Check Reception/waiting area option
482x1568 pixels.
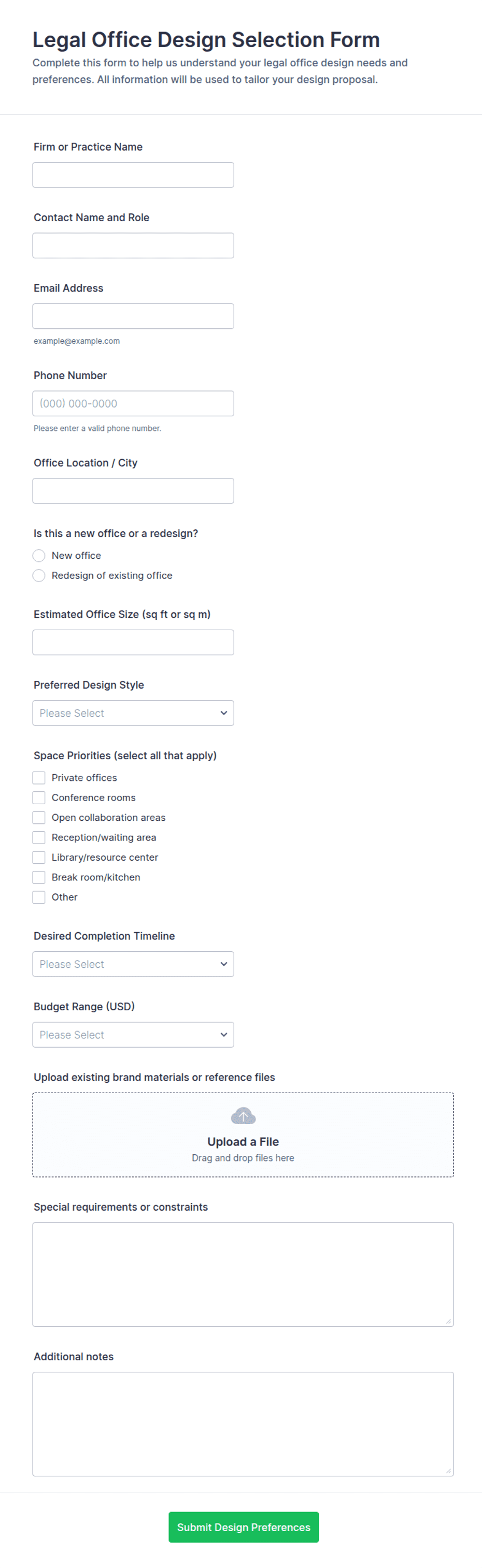coord(39,837)
